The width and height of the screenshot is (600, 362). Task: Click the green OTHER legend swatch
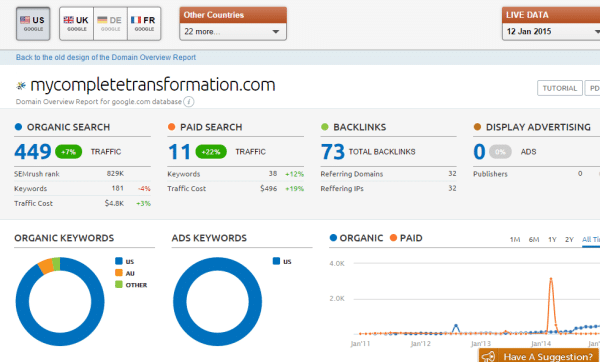click(x=119, y=284)
